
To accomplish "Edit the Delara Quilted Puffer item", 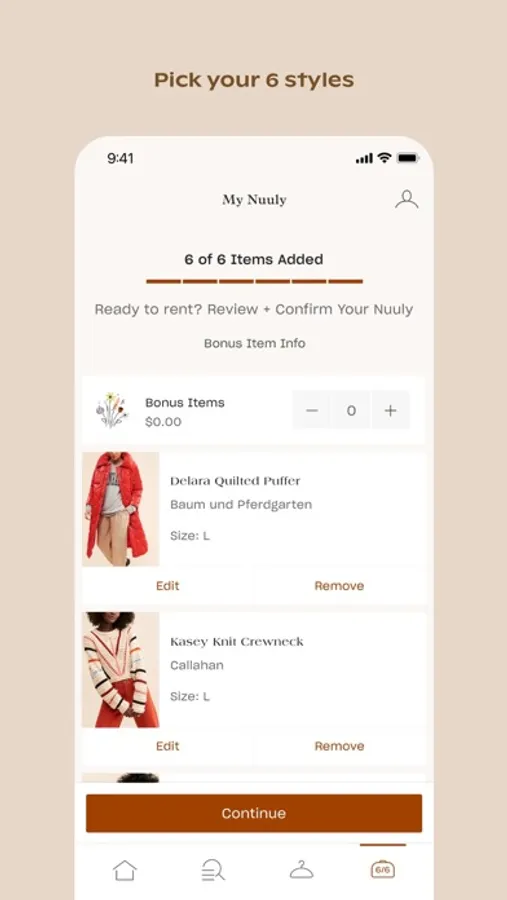I will pos(168,585).
